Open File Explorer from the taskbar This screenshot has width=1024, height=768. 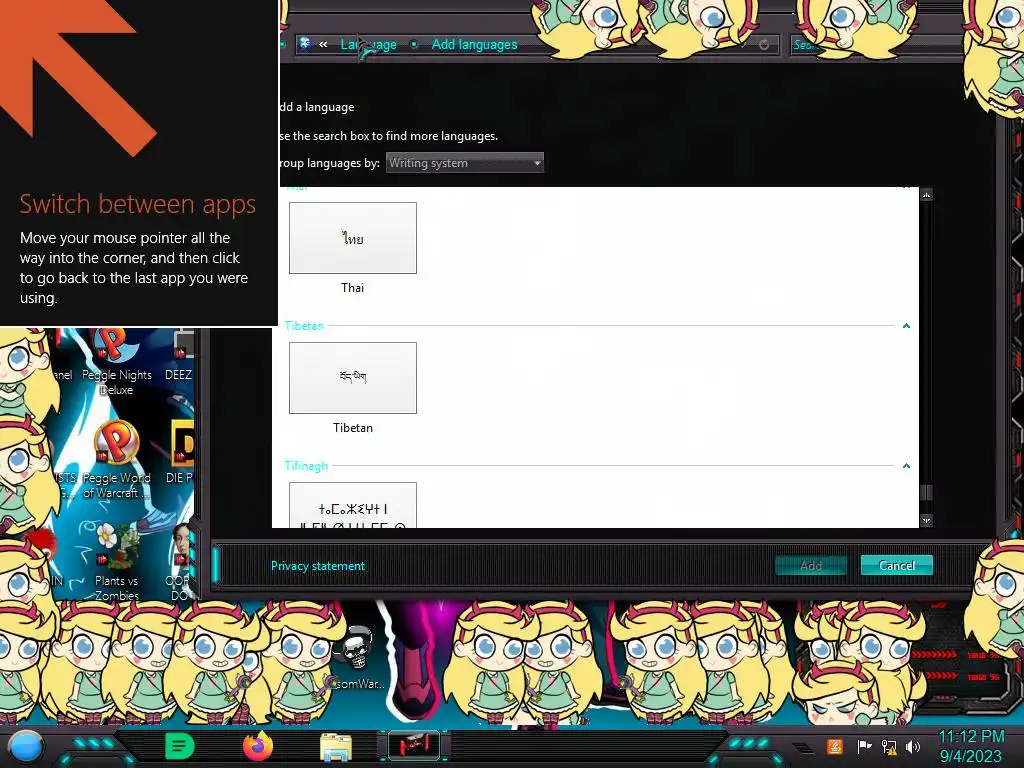pos(336,746)
